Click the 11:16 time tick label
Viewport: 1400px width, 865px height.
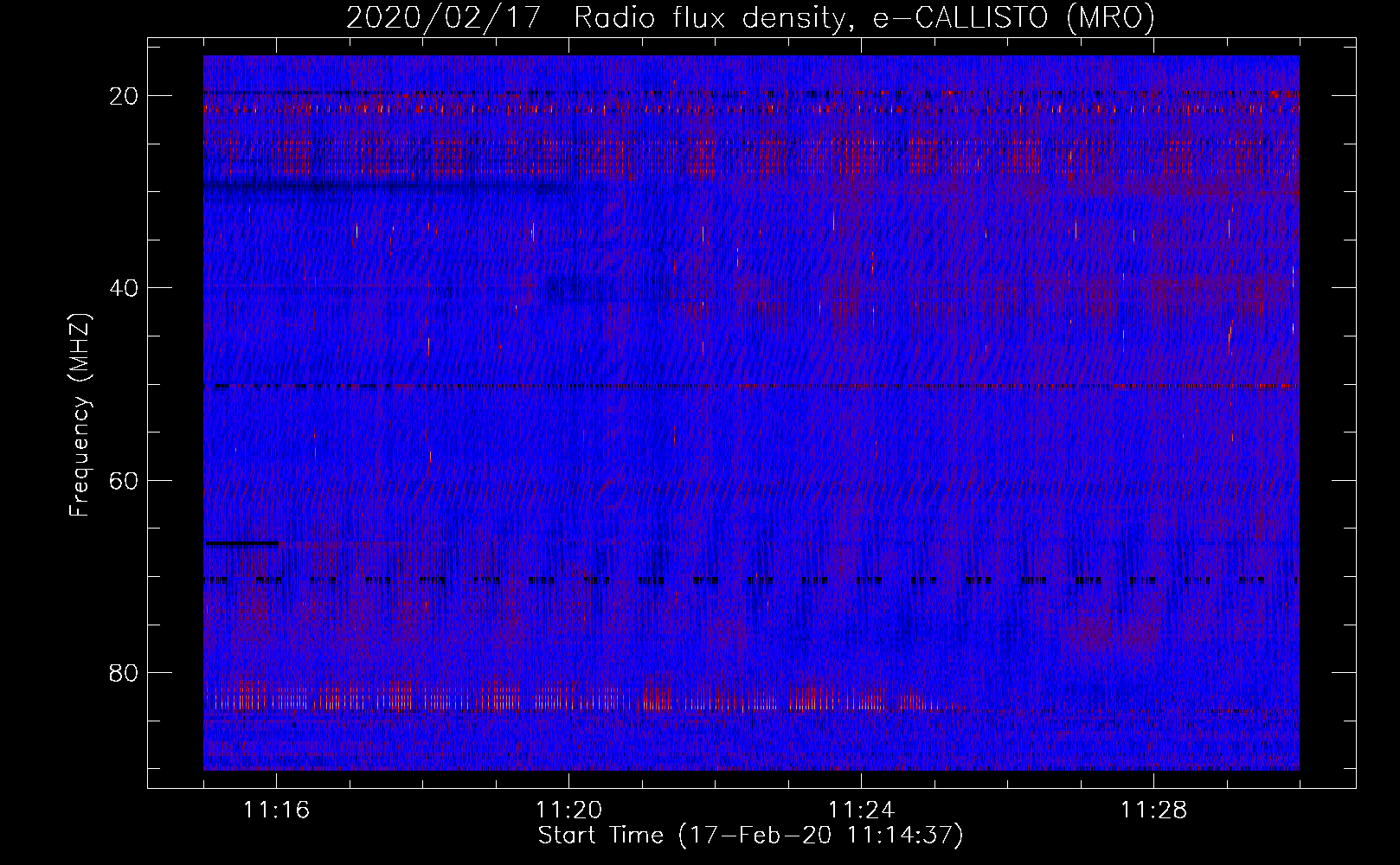pyautogui.click(x=277, y=811)
